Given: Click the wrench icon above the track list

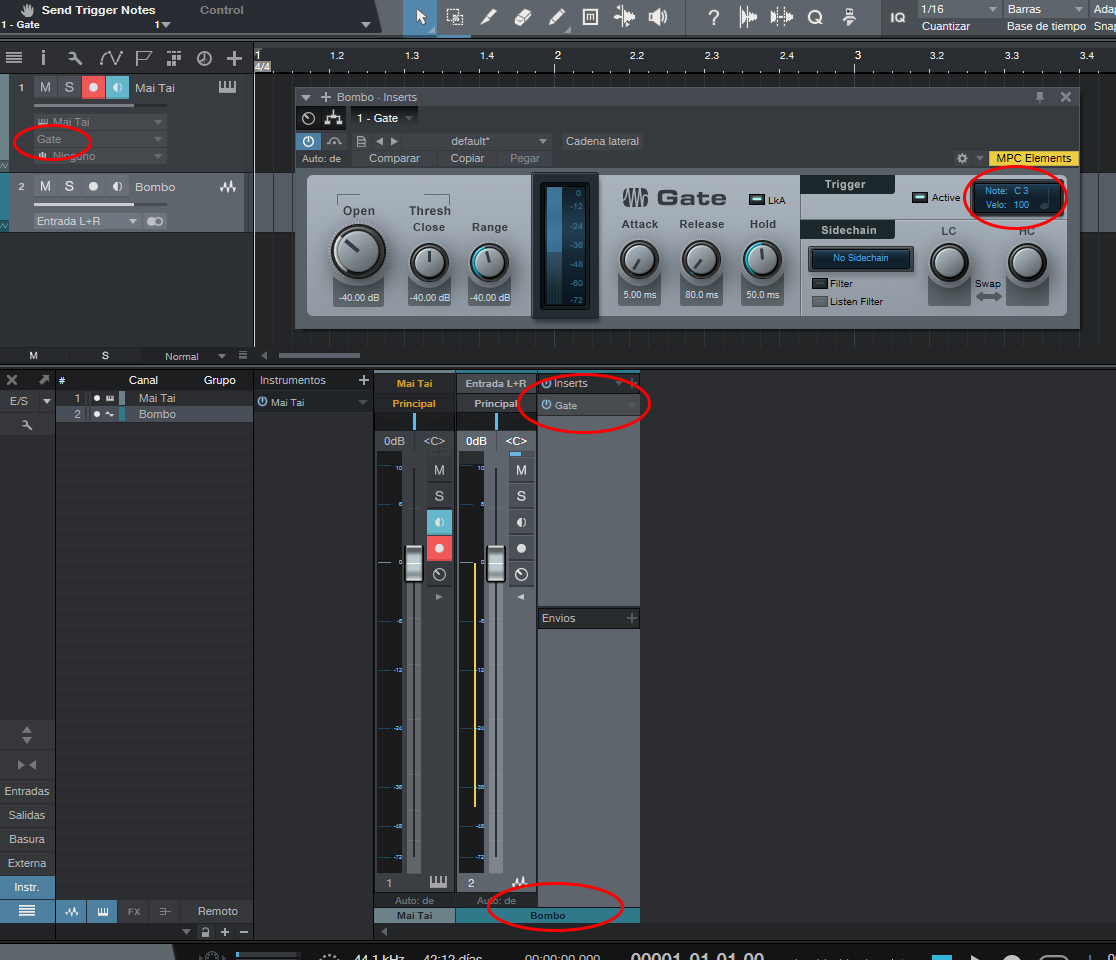Looking at the screenshot, I should click(x=75, y=58).
